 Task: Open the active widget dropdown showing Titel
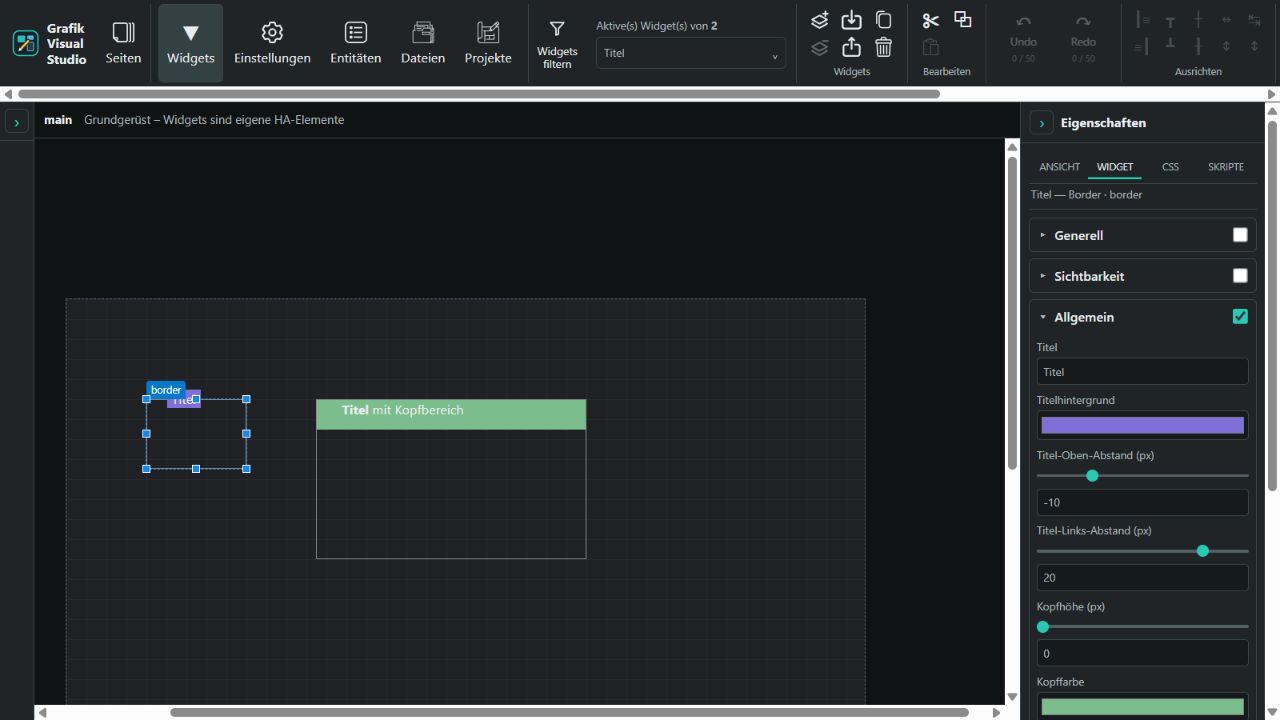[691, 53]
